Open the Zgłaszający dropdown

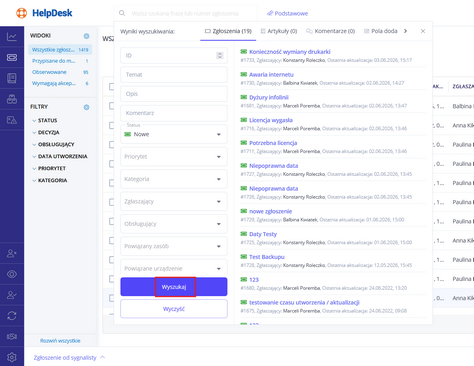tap(174, 201)
